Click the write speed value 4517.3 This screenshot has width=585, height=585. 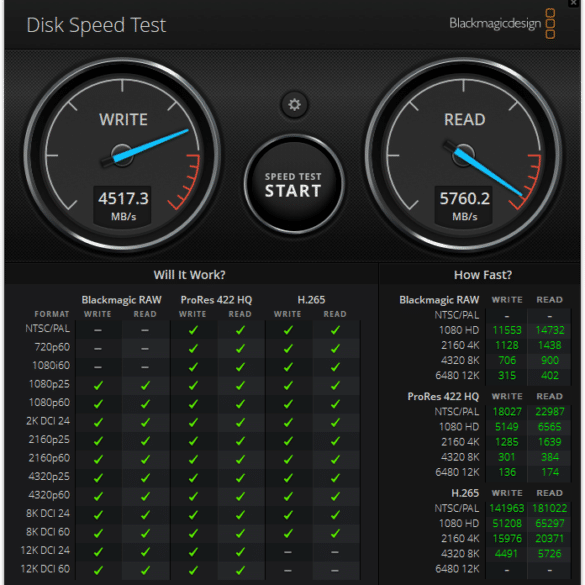pyautogui.click(x=123, y=198)
